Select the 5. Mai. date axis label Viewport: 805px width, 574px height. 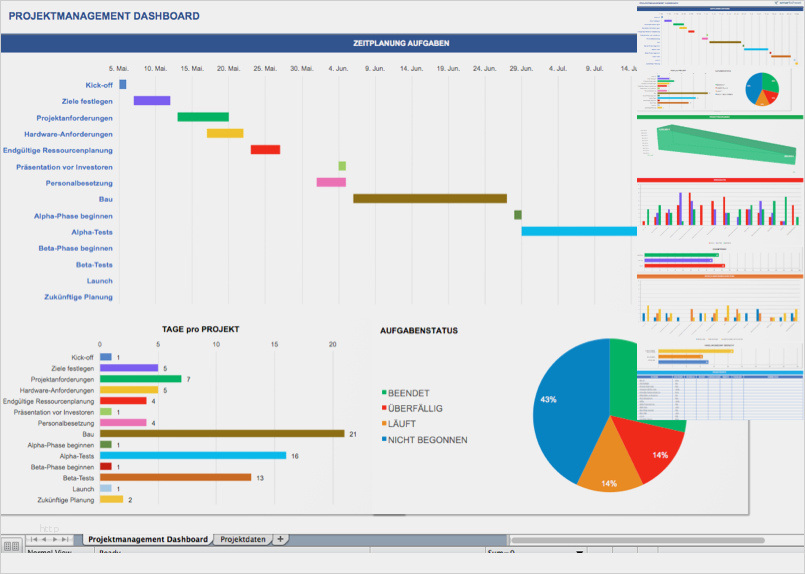(x=119, y=68)
